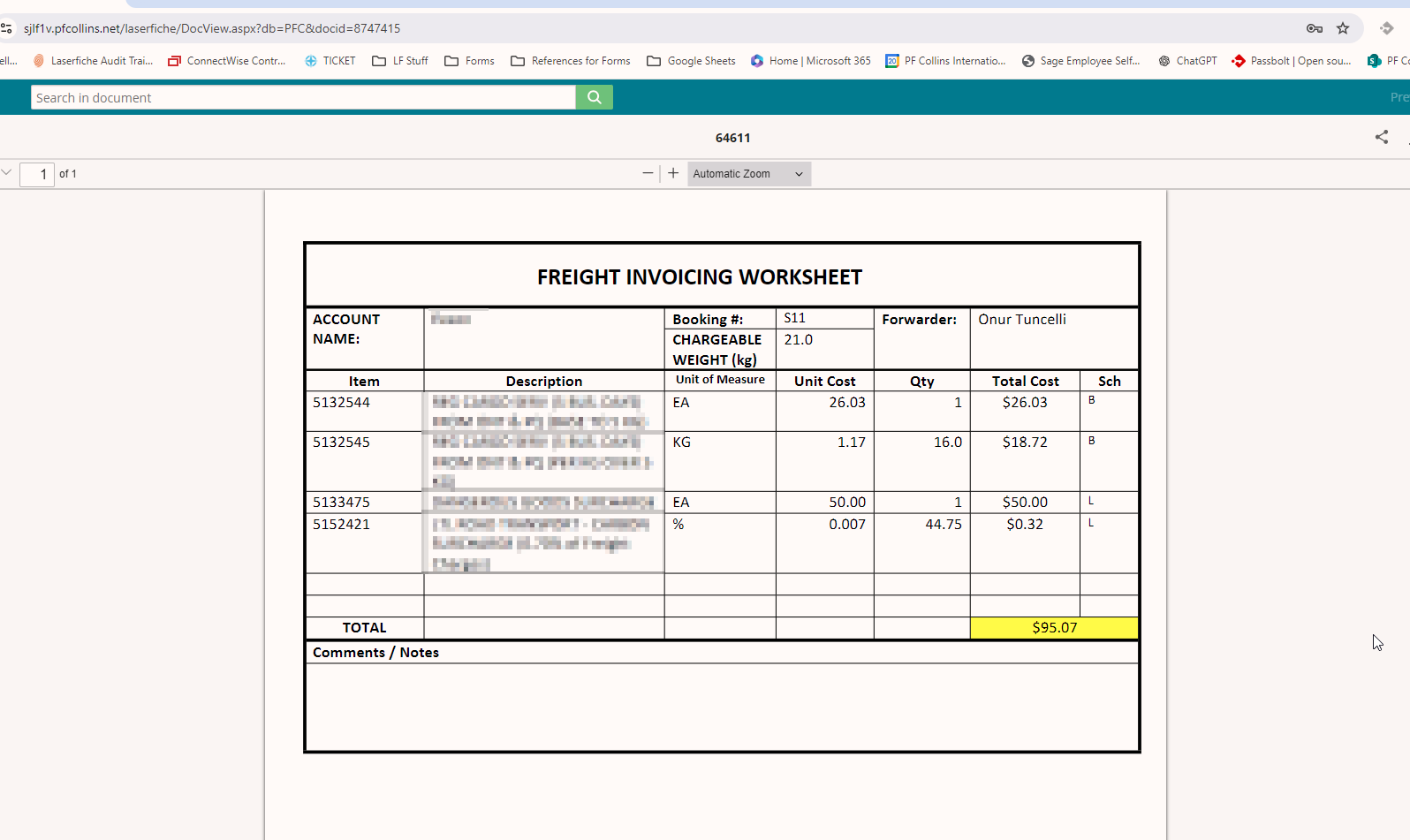The width and height of the screenshot is (1410, 840).
Task: Click the zoom out minus button
Action: pos(648,173)
